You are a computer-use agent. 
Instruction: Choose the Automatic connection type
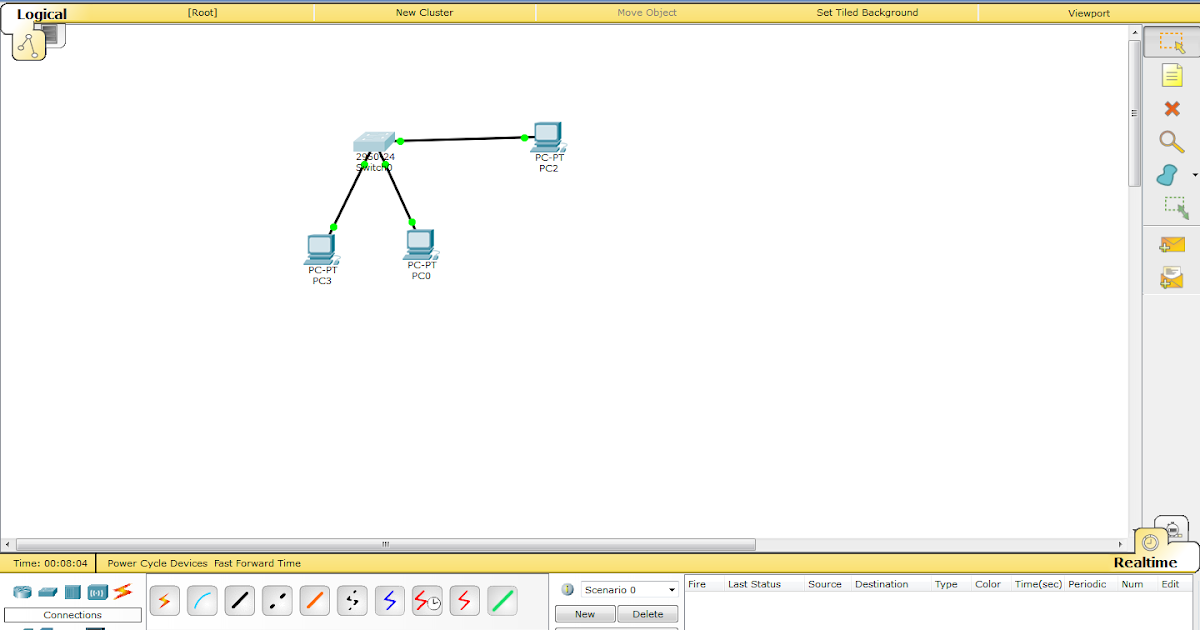(x=164, y=600)
